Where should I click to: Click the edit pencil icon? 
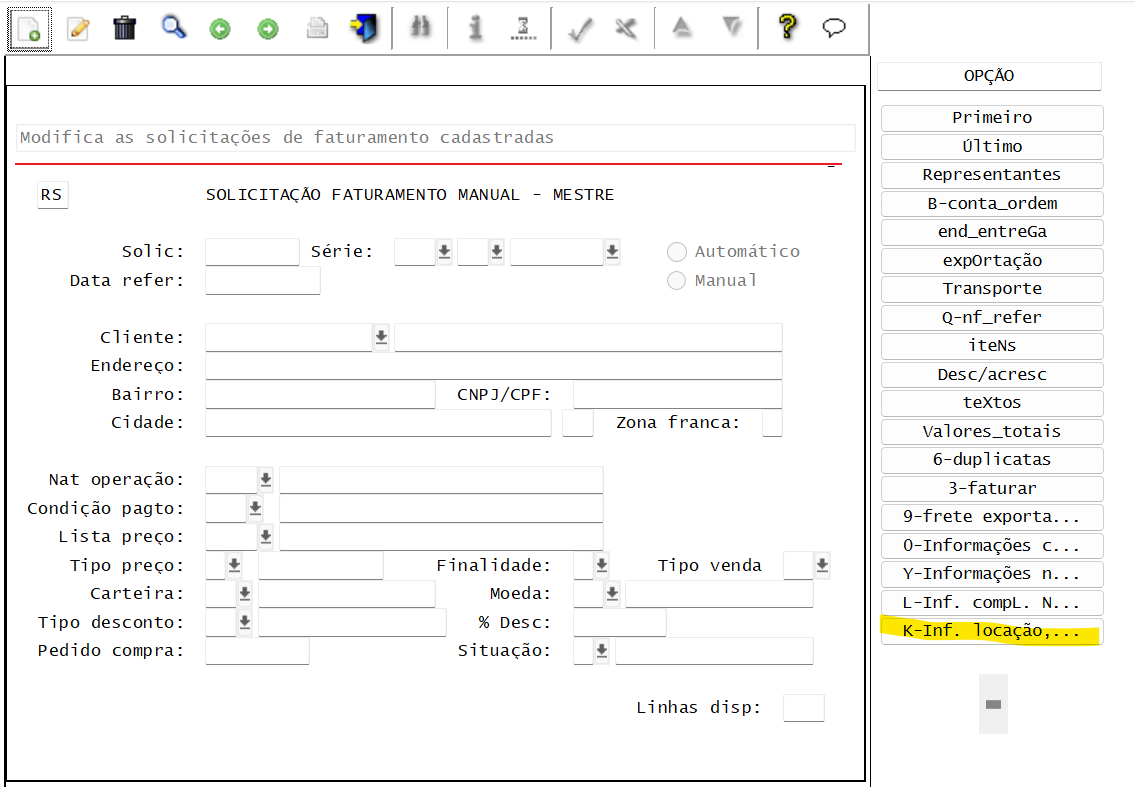pos(77,29)
